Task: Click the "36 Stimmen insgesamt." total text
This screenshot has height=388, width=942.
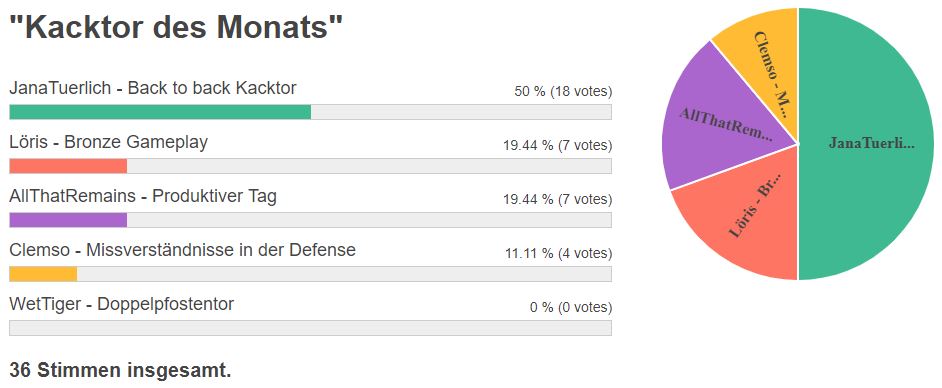Action: click(120, 371)
